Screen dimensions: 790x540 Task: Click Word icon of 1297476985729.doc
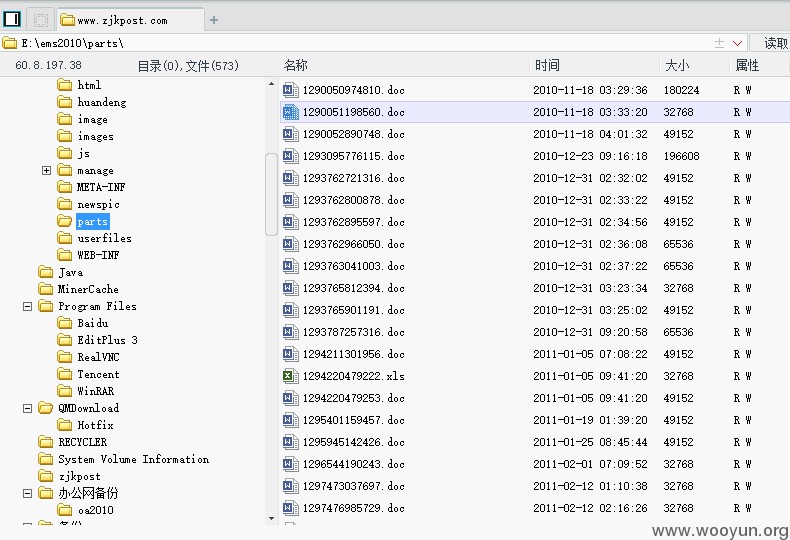tap(290, 508)
